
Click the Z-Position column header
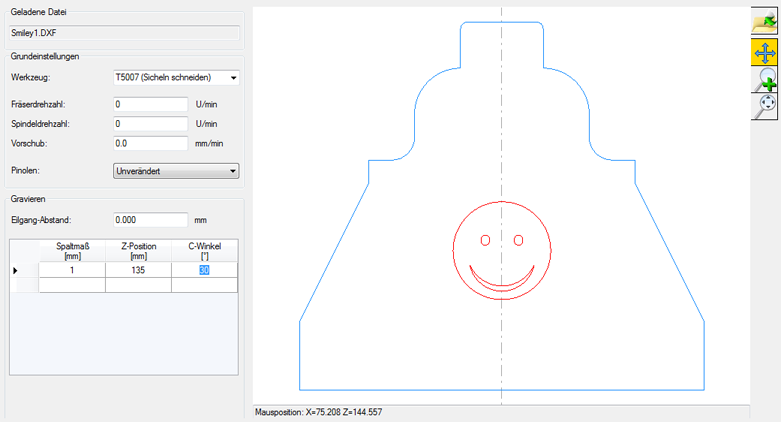coord(138,250)
